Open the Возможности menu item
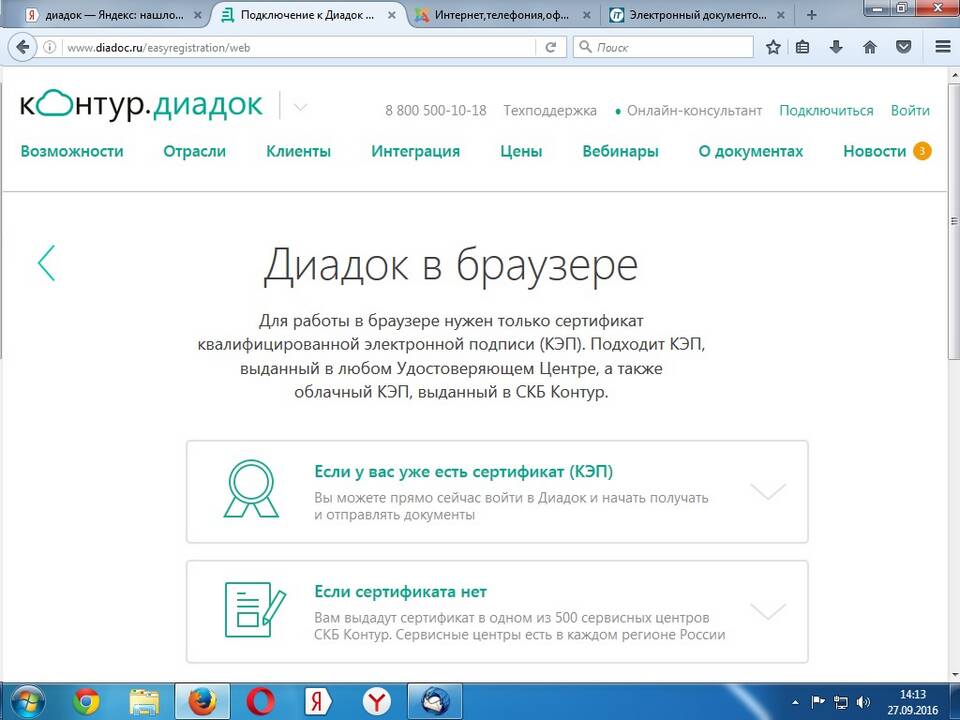This screenshot has height=720, width=960. [72, 151]
